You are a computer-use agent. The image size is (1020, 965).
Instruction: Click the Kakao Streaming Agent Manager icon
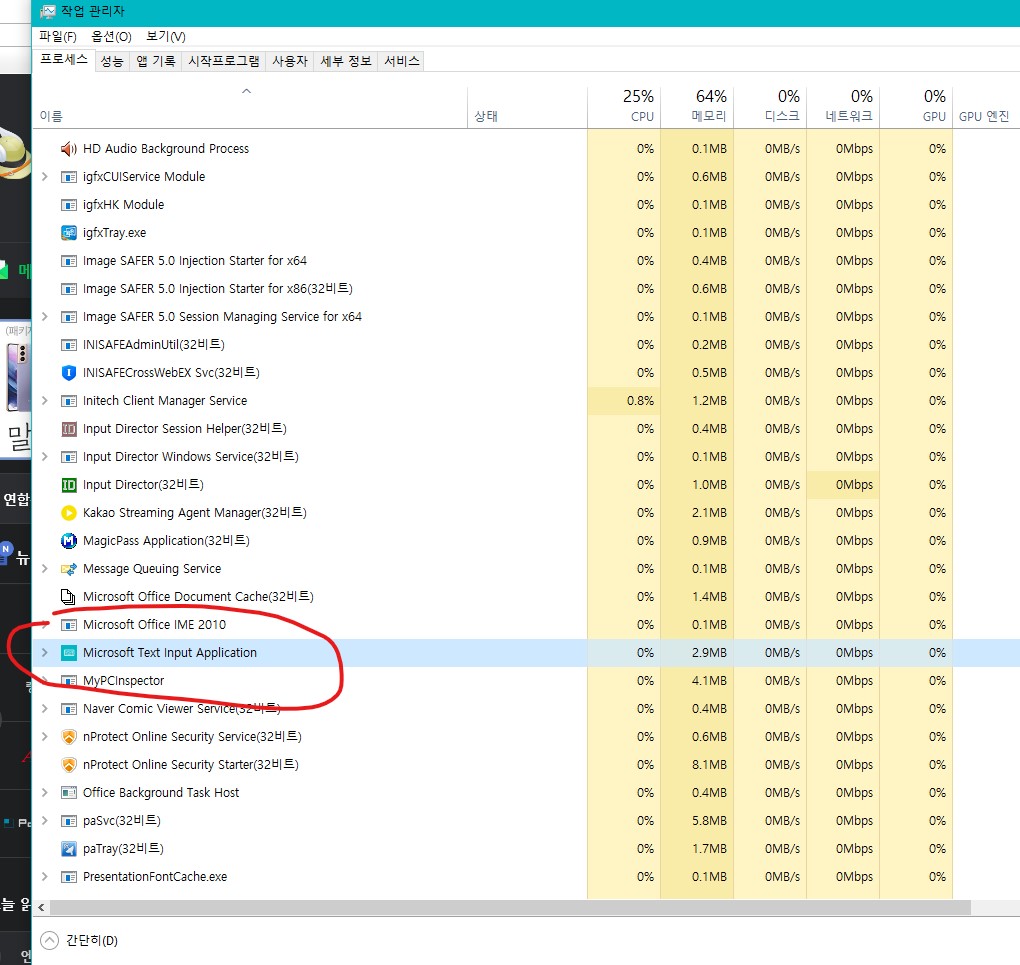point(68,513)
